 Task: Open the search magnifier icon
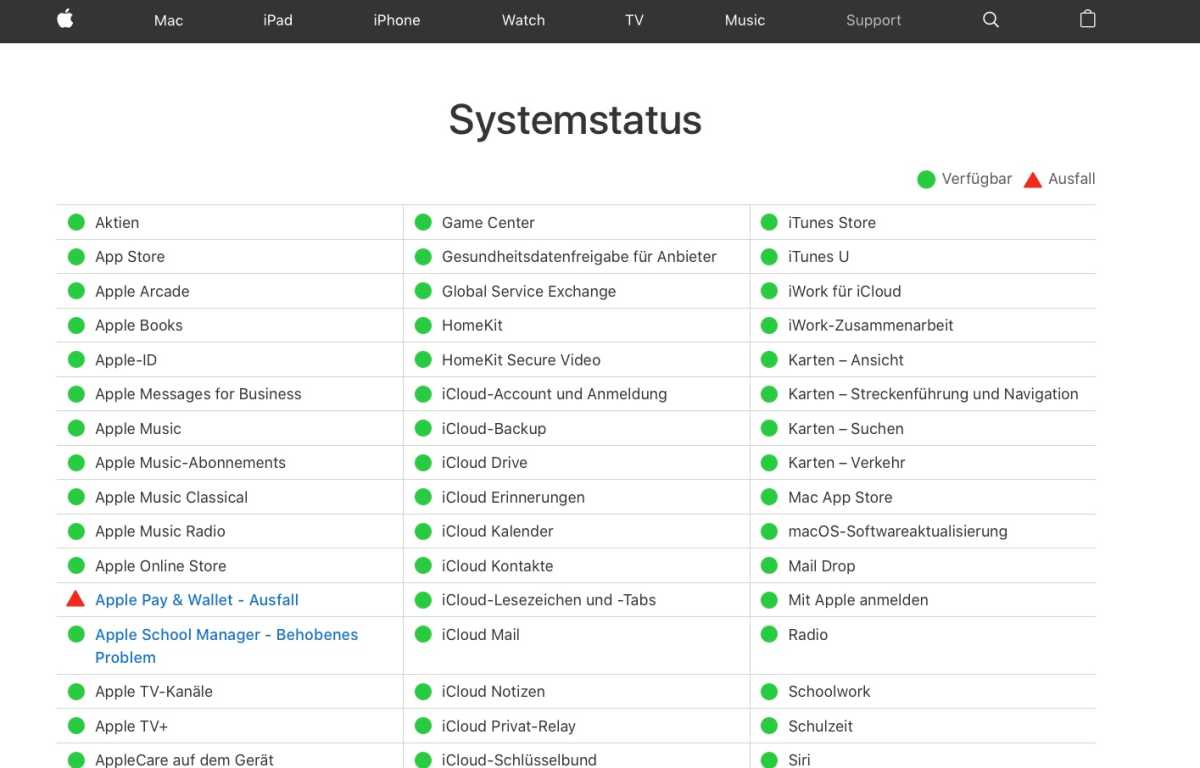click(990, 20)
